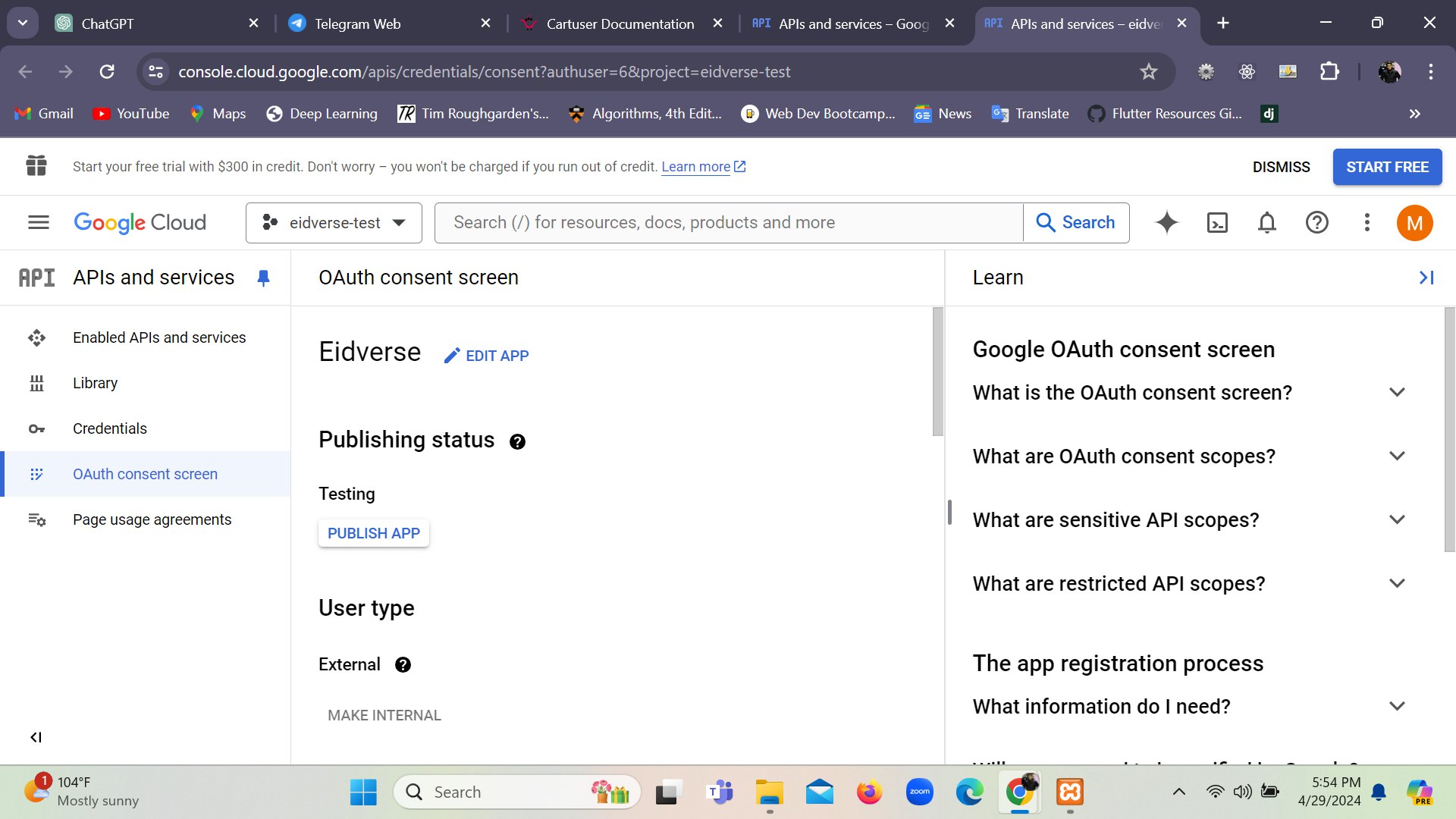Viewport: 1456px width, 819px height.
Task: Click the External user type help icon
Action: pos(403,665)
